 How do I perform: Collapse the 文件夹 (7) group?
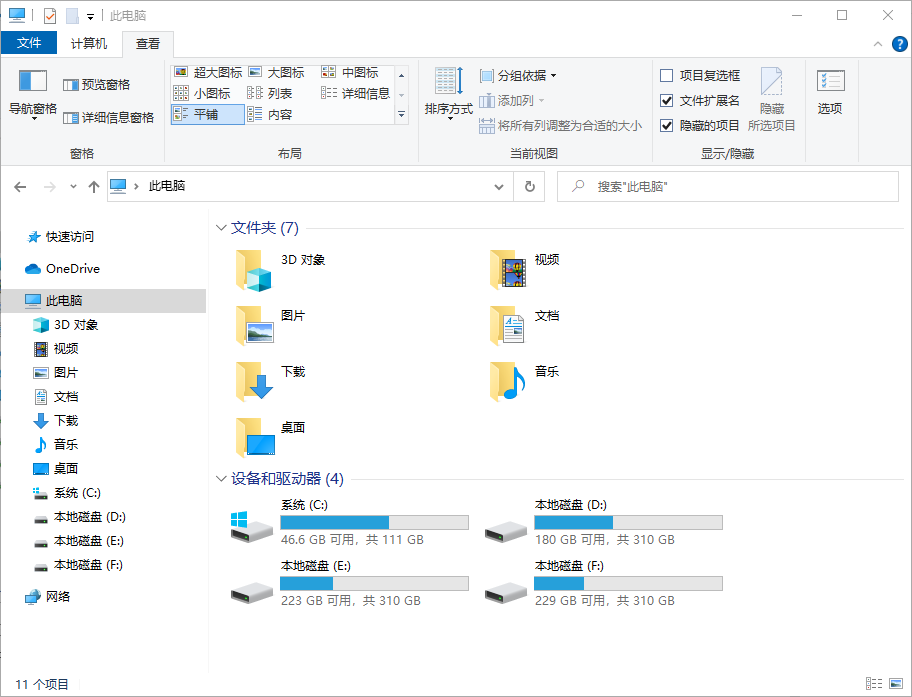pos(221,227)
